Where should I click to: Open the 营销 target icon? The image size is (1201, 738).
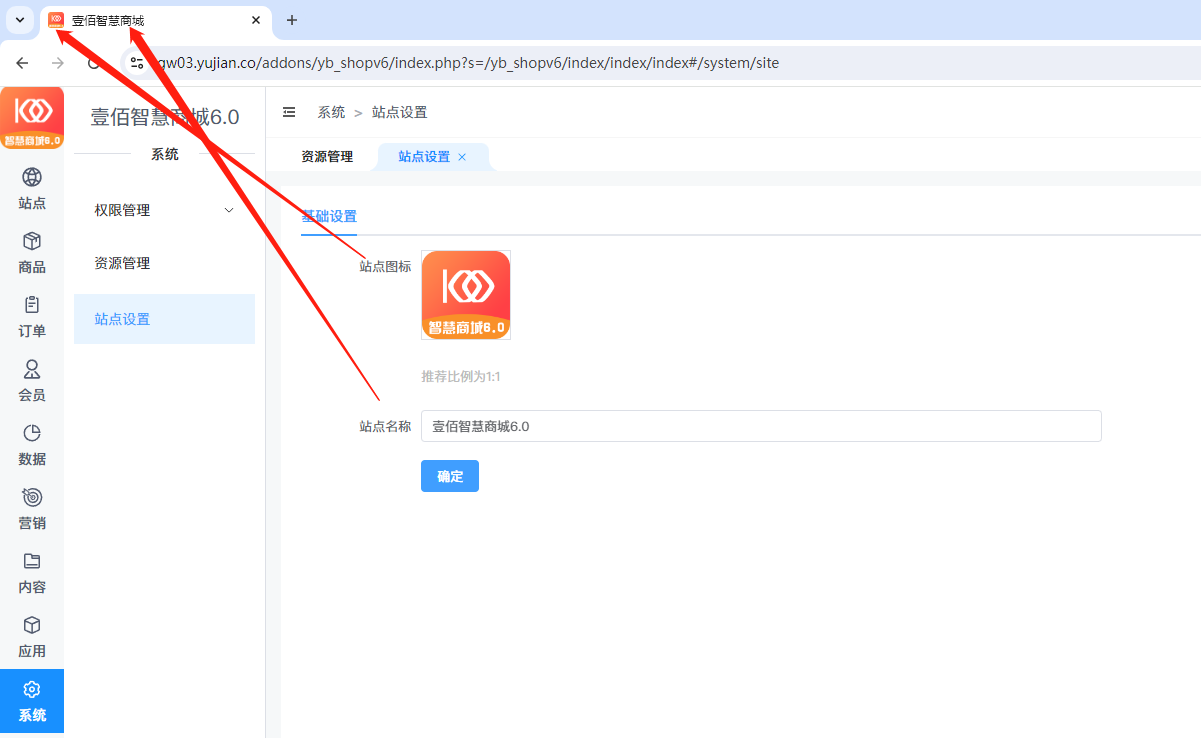[32, 498]
